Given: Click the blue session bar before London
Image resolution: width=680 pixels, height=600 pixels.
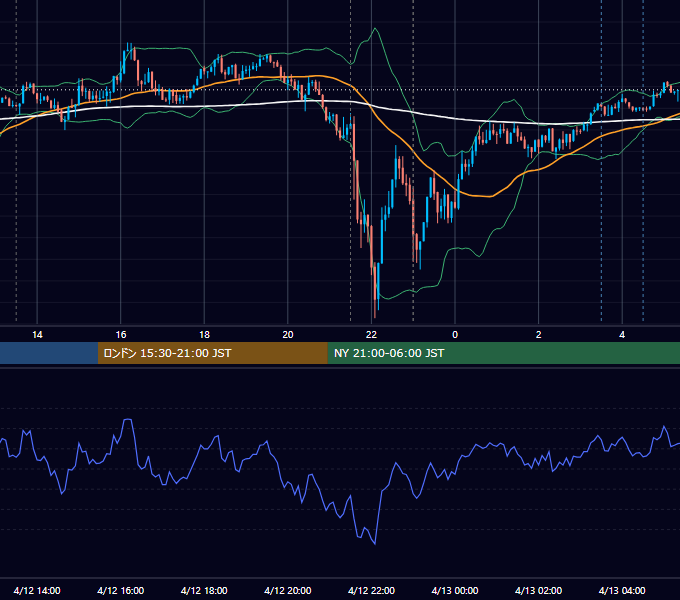Looking at the screenshot, I should pyautogui.click(x=49, y=353).
